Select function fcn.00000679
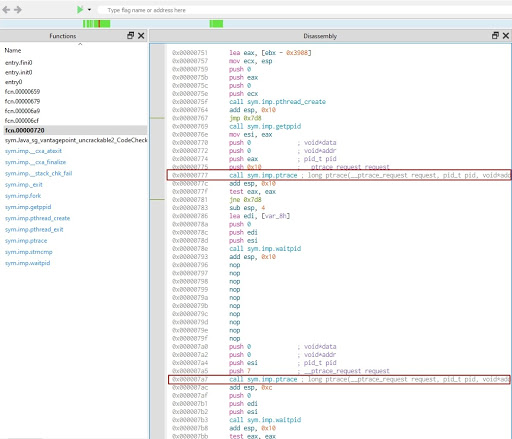Image resolution: width=512 pixels, height=439 pixels. 22,101
